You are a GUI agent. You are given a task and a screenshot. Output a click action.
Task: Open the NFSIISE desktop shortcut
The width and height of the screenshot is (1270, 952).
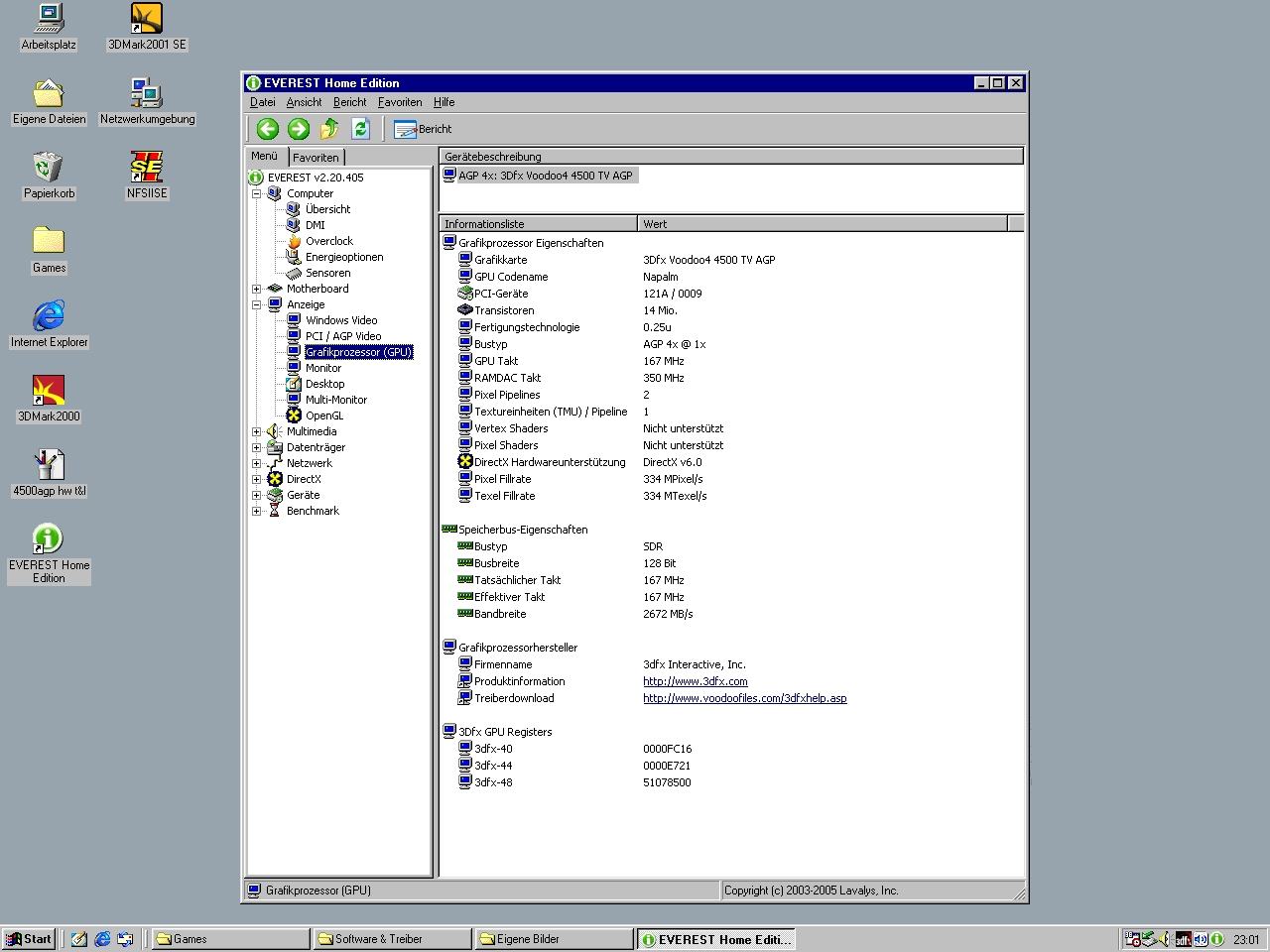147,176
